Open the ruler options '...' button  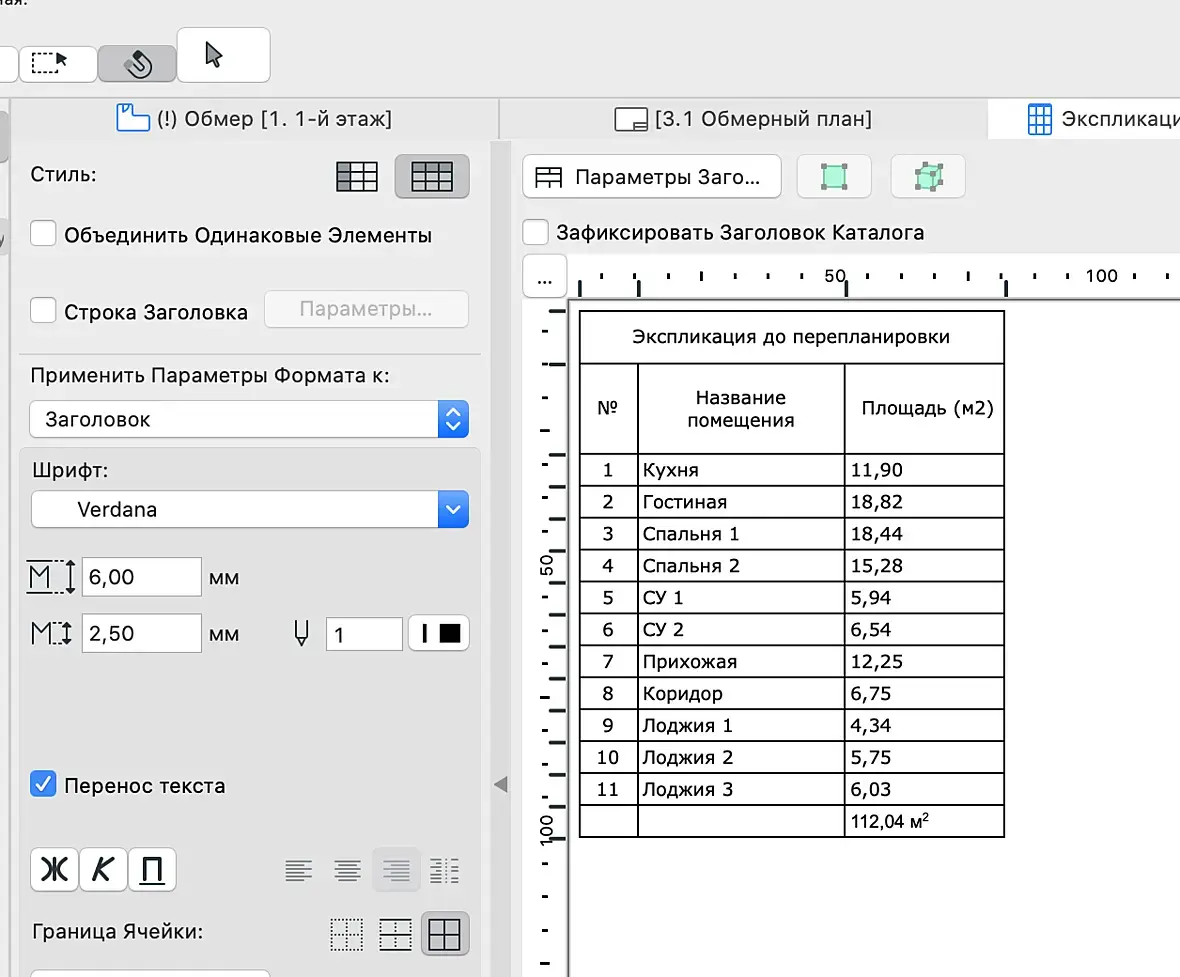click(545, 277)
